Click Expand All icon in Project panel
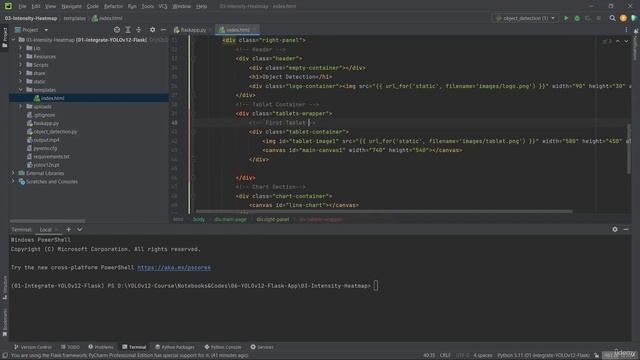The width and height of the screenshot is (640, 360). pyautogui.click(x=128, y=30)
